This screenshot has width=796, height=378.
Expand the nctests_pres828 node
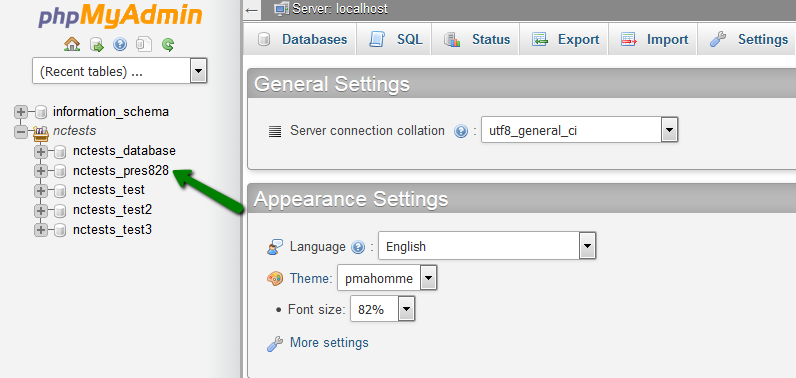coord(41,171)
